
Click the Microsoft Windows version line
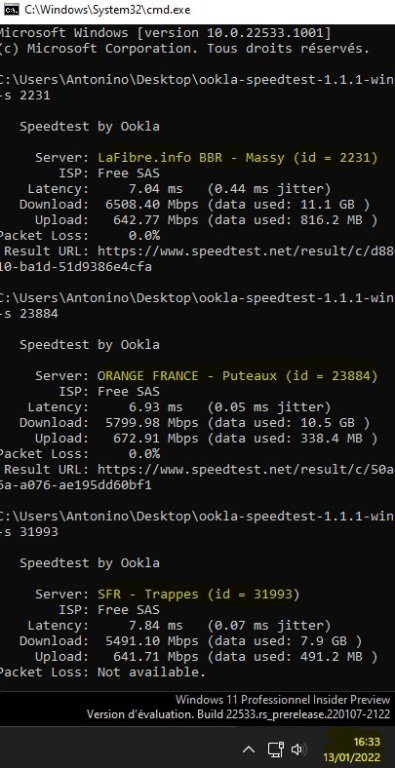165,33
